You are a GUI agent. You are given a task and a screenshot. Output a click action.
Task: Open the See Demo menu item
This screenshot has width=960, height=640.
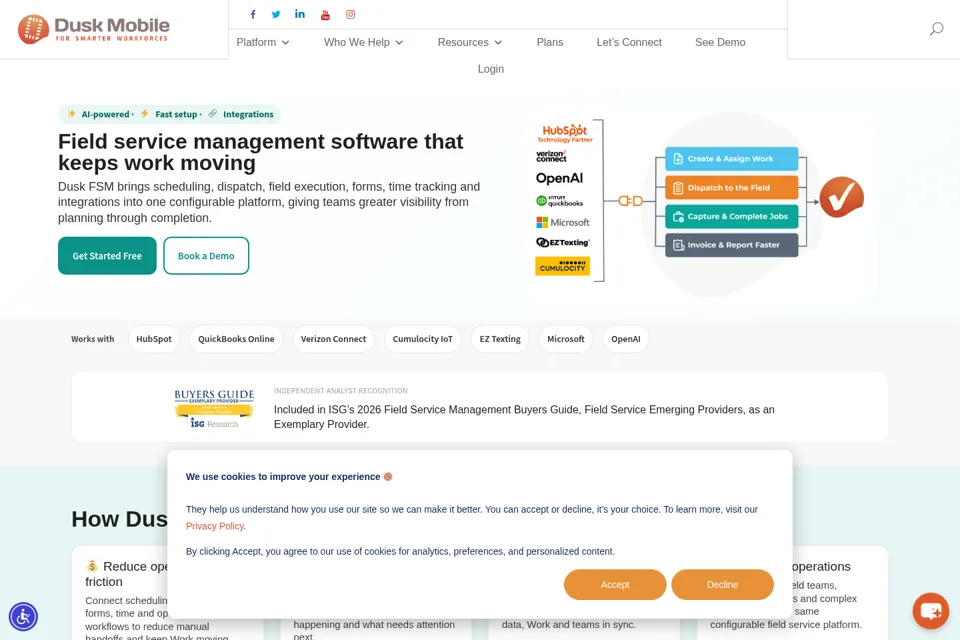720,42
